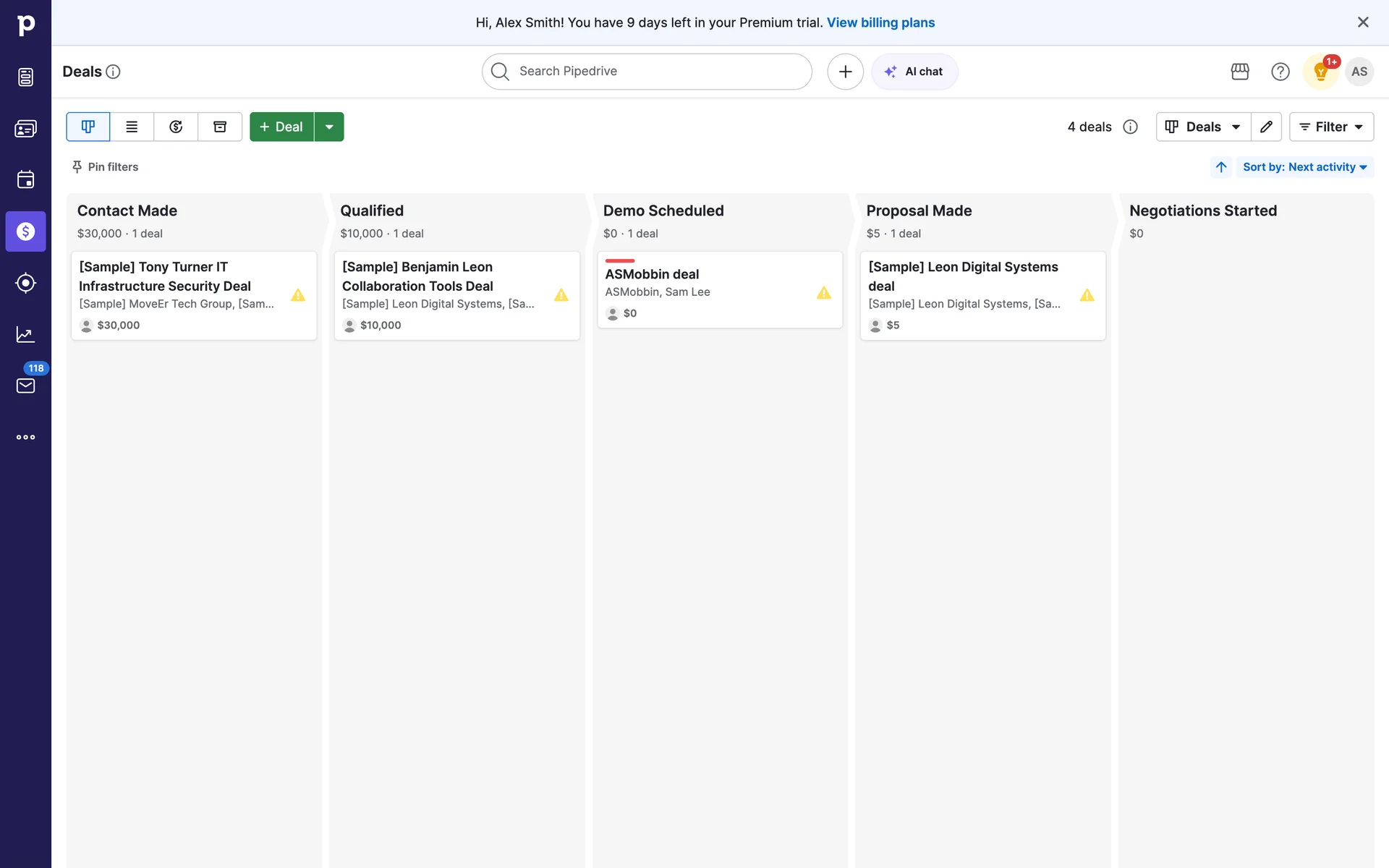Edit pipeline with the pencil icon
This screenshot has height=868, width=1389.
[1266, 127]
